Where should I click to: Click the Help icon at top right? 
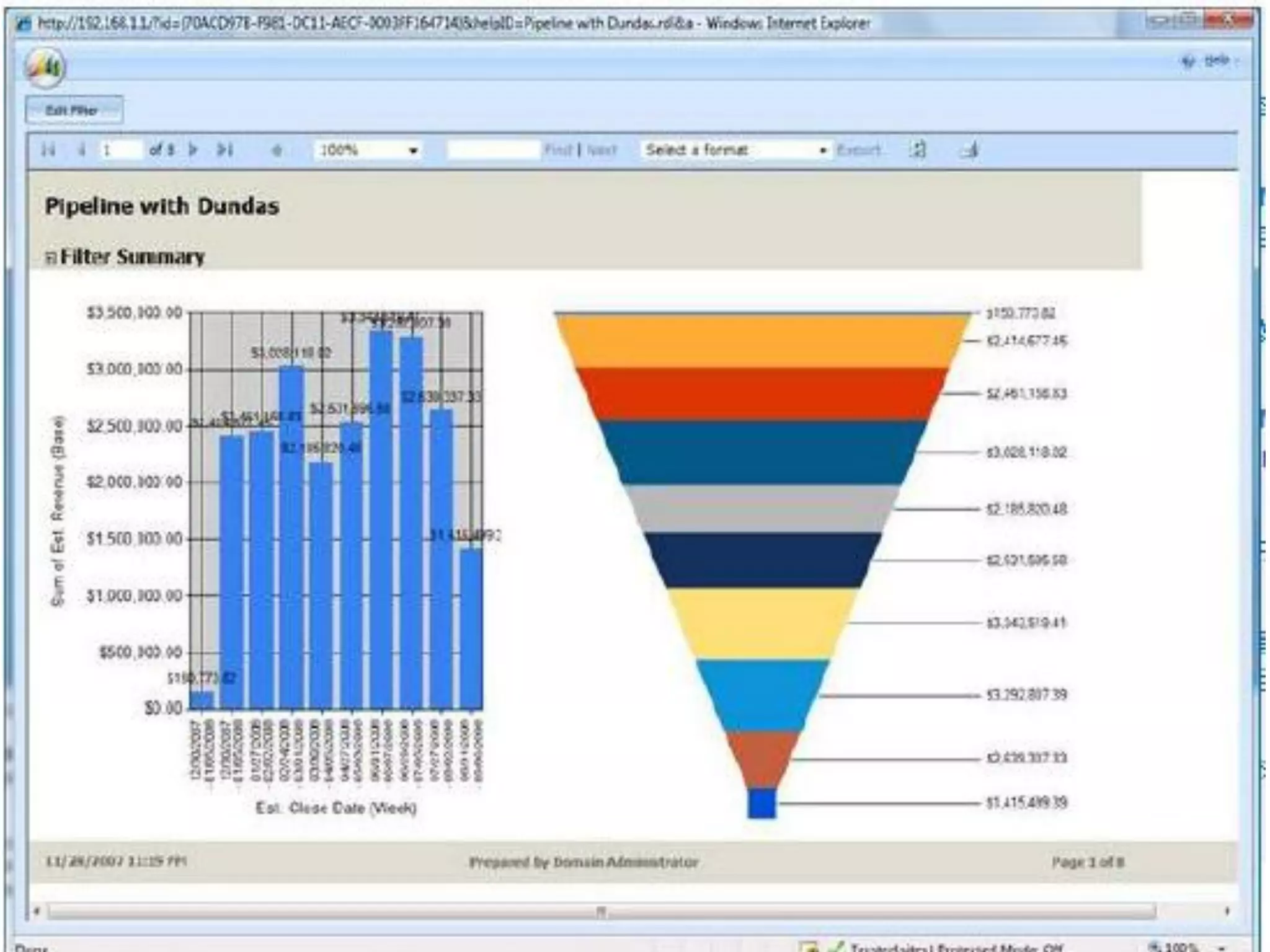click(x=1188, y=61)
